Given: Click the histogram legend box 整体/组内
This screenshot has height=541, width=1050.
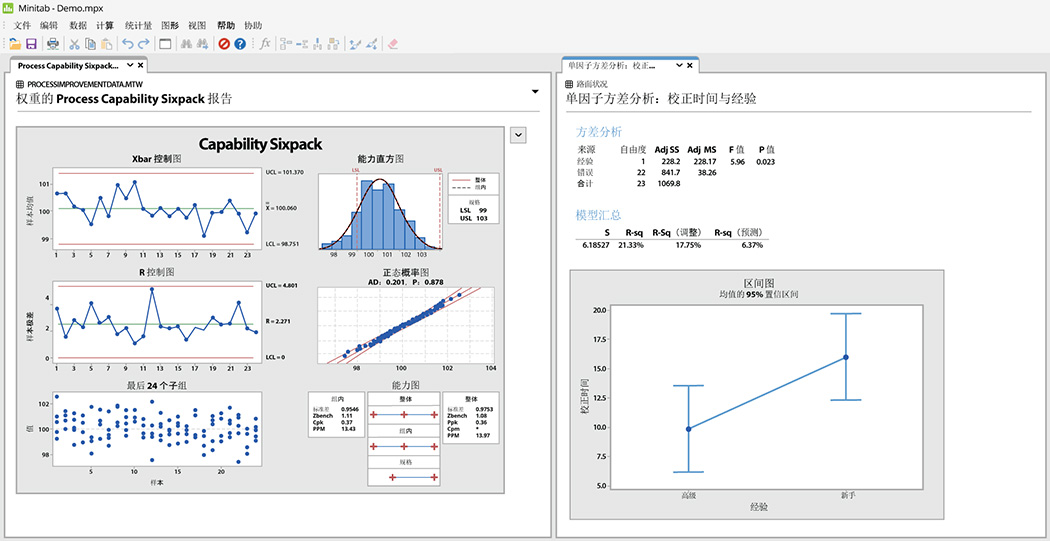Looking at the screenshot, I should 473,183.
